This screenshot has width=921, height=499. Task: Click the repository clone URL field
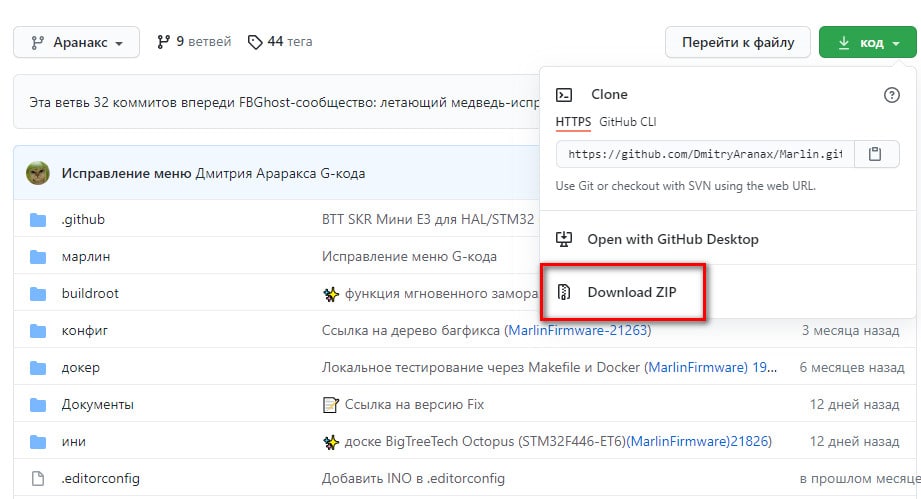coord(705,154)
